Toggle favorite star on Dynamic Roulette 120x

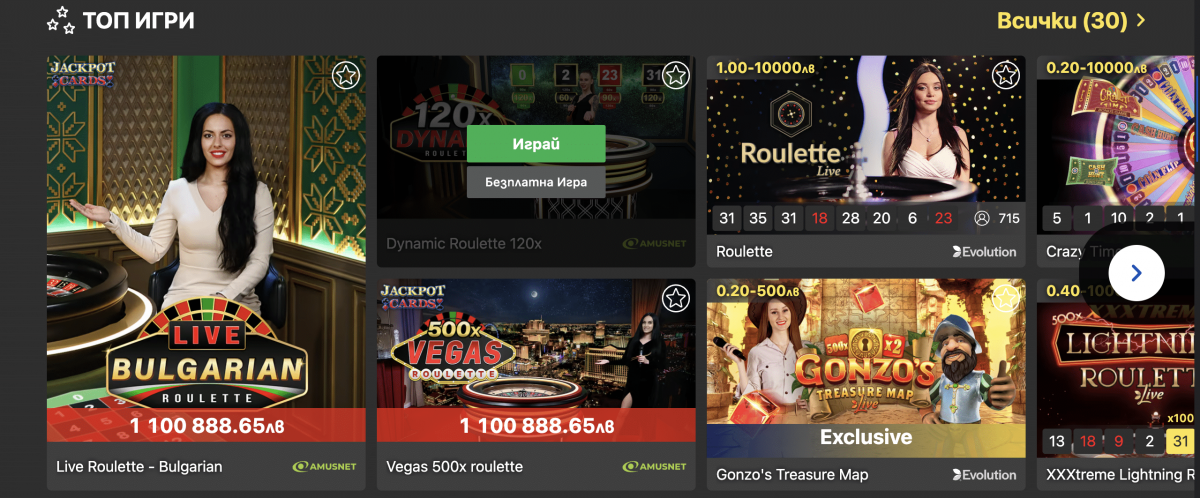(x=675, y=75)
